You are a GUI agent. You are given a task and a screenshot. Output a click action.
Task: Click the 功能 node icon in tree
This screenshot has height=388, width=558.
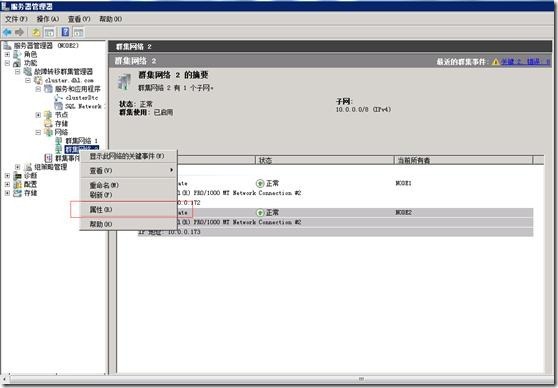[x=17, y=63]
